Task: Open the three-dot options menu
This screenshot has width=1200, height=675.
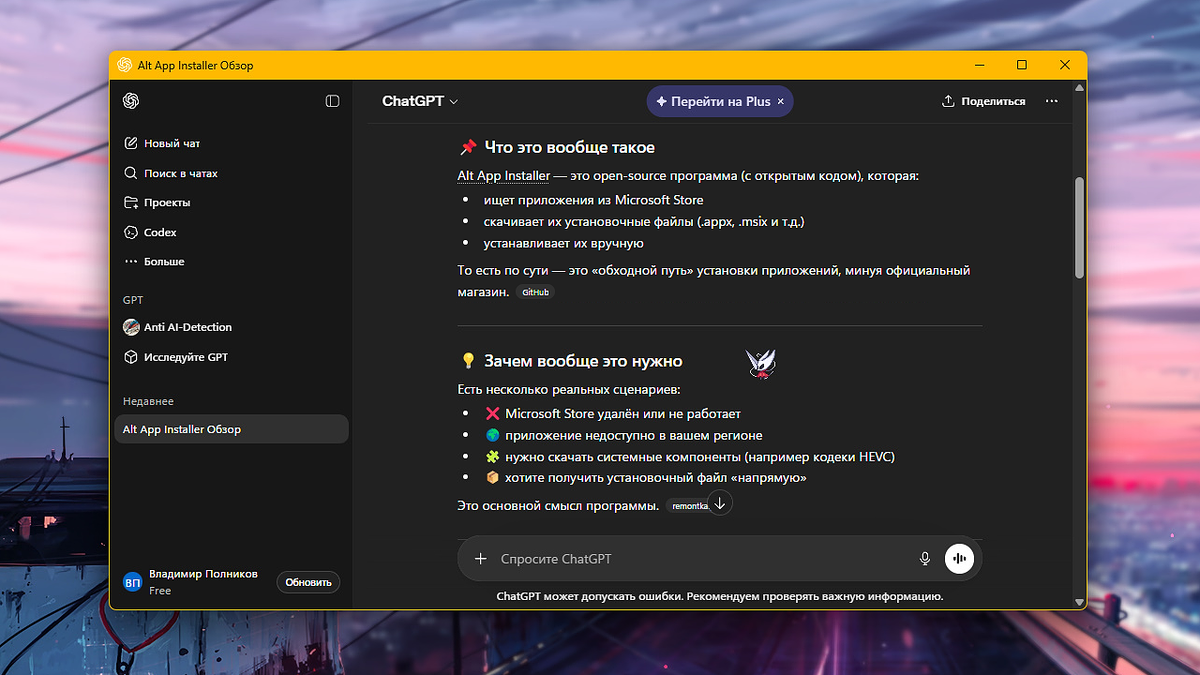Action: [1051, 101]
